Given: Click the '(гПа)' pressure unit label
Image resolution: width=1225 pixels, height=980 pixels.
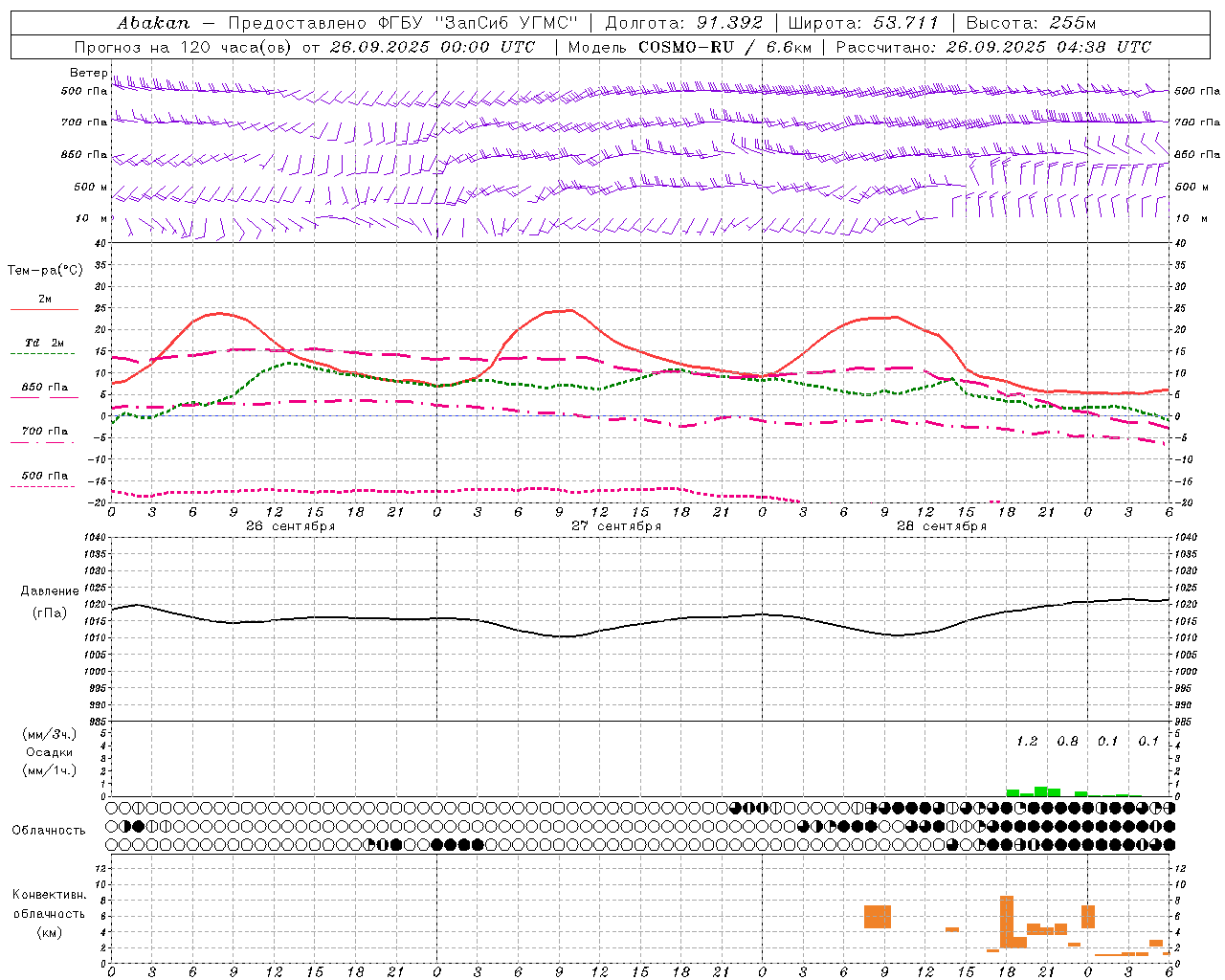Looking at the screenshot, I should [50, 613].
